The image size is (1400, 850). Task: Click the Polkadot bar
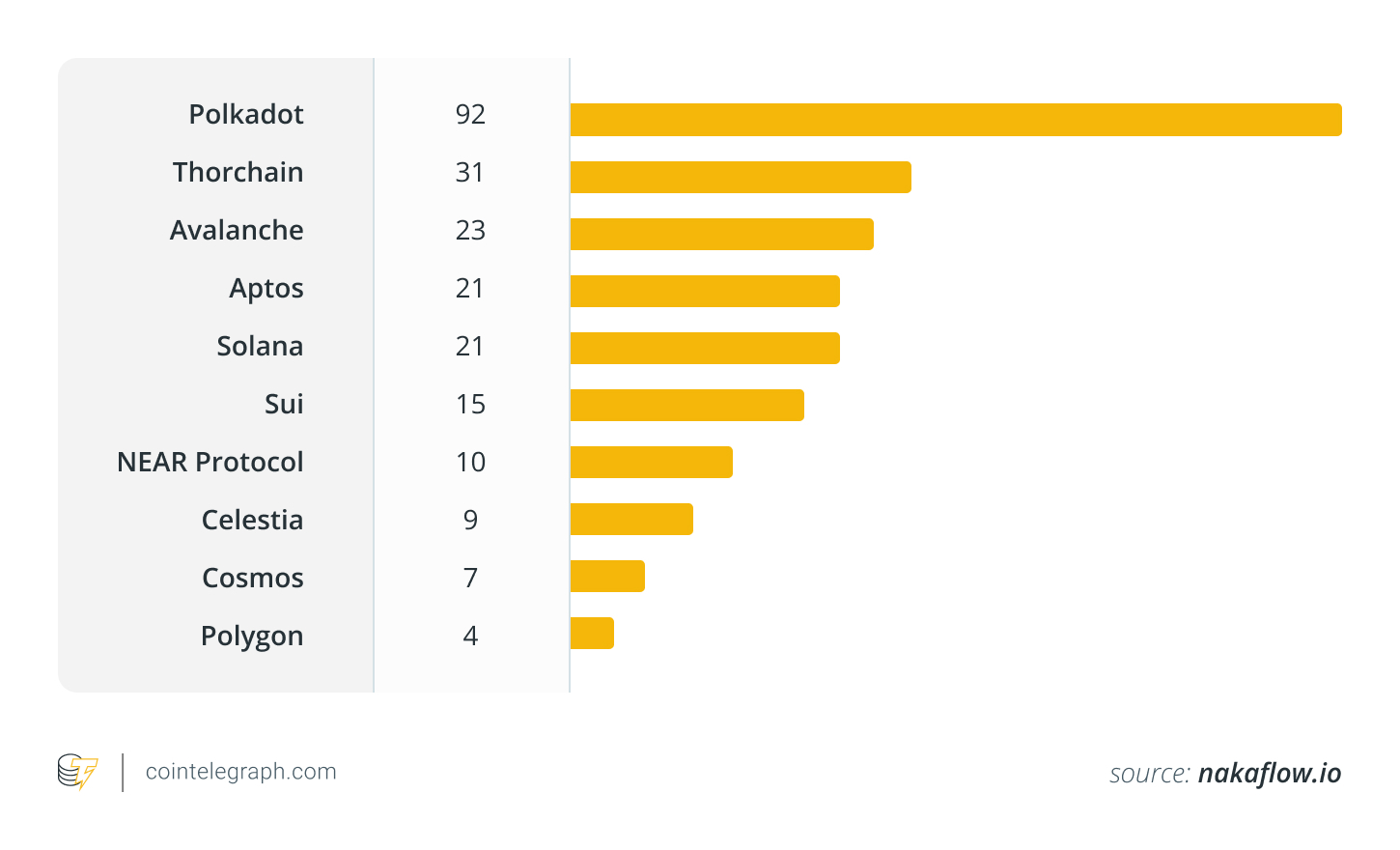pyautogui.click(x=955, y=120)
